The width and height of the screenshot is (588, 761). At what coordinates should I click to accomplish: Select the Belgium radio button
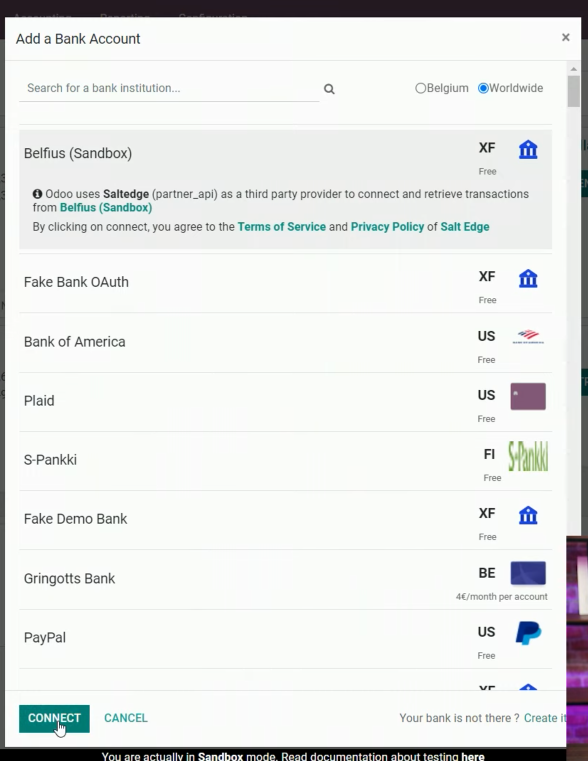click(421, 88)
